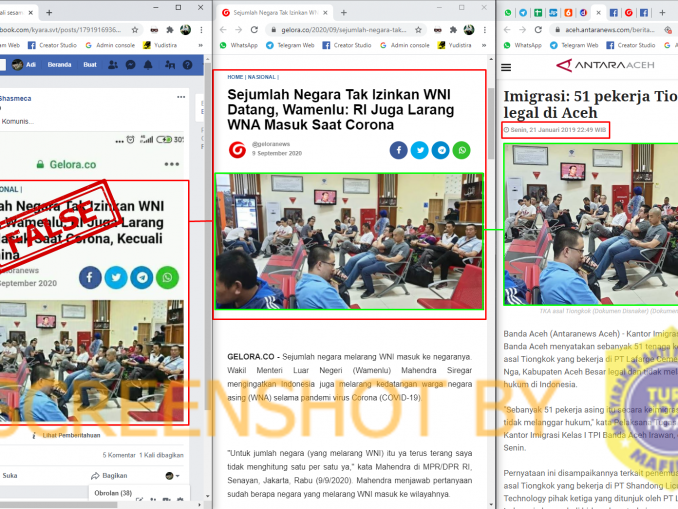Click Bagikan on the Facebook post

pos(109,476)
